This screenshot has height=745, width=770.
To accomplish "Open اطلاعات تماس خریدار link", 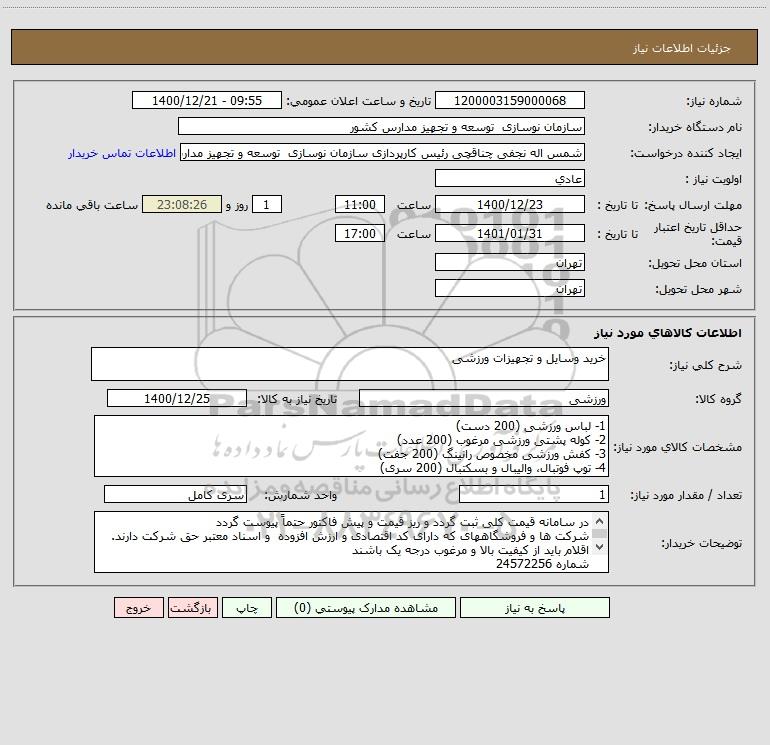I will (x=122, y=153).
